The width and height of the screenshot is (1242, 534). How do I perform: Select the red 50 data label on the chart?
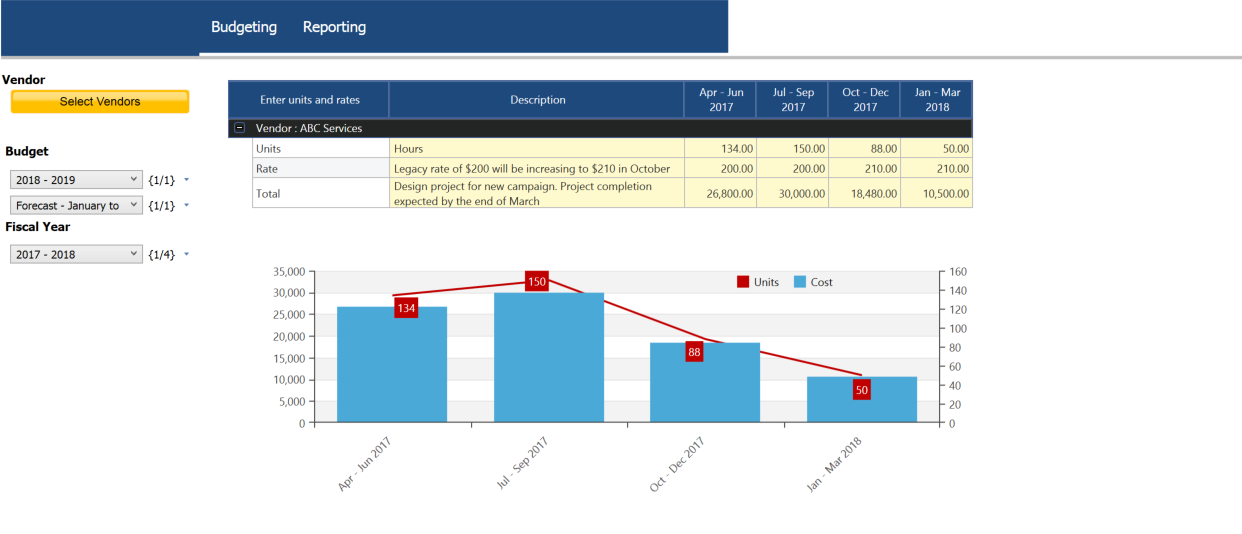[862, 390]
